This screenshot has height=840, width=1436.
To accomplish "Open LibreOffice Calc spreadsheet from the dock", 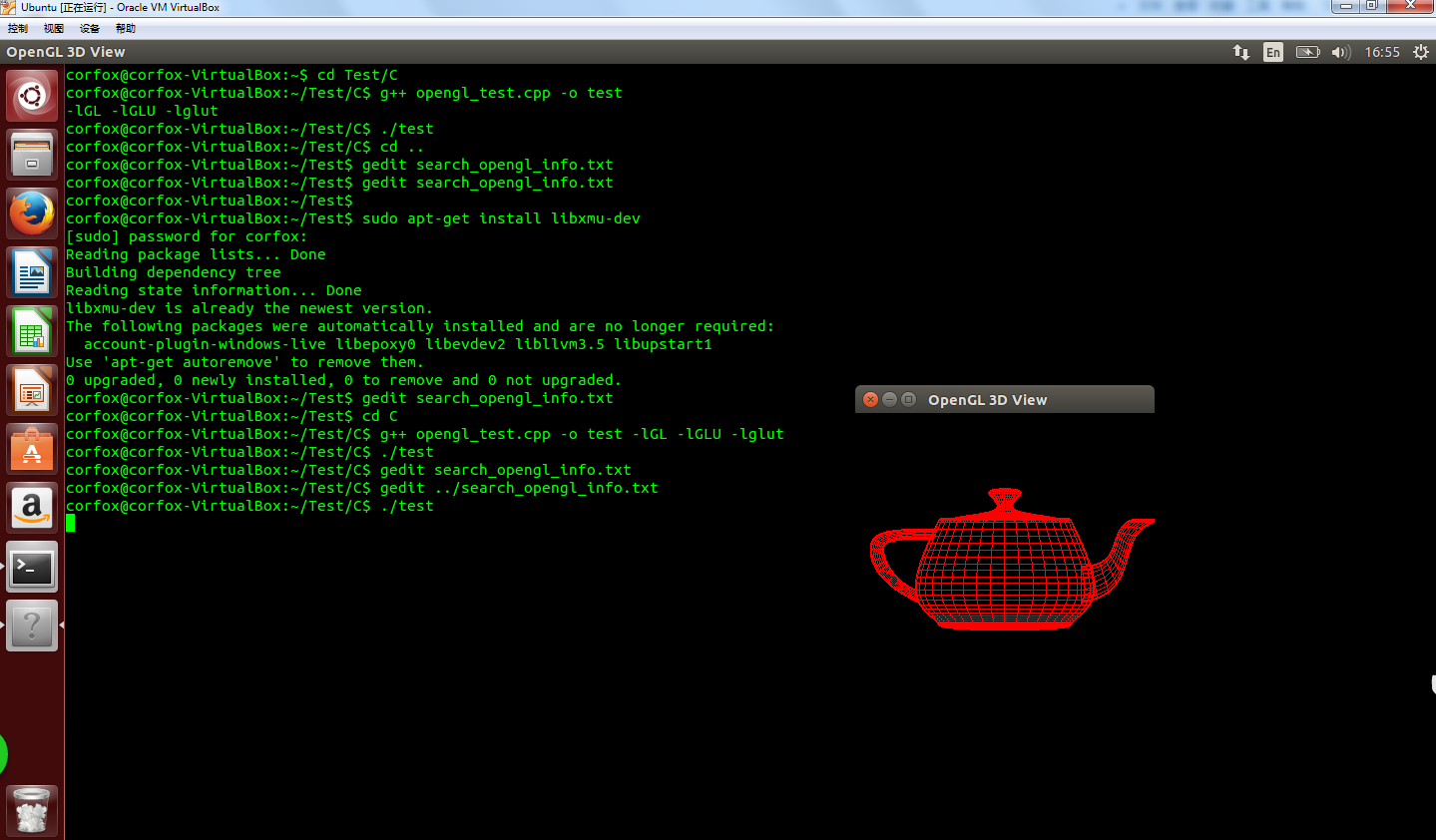I will coord(32,331).
